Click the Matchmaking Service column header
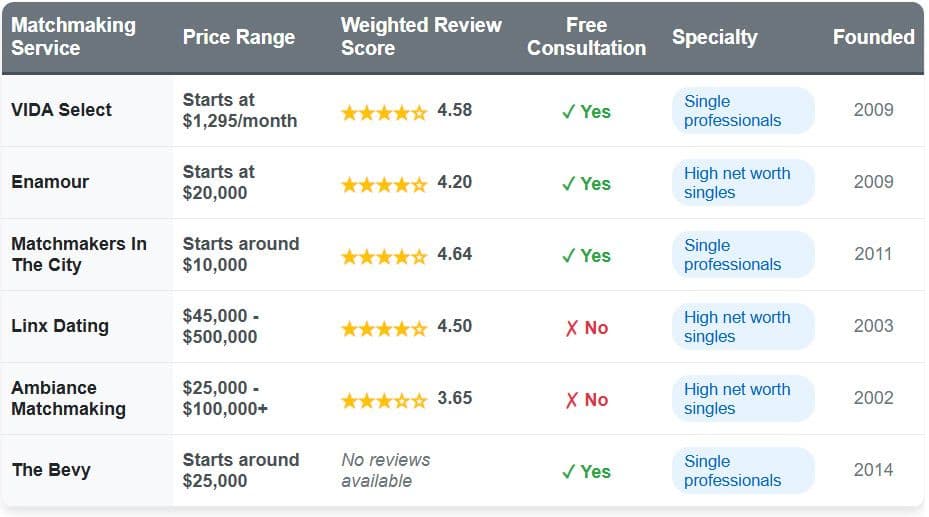Image resolution: width=929 pixels, height=517 pixels. pos(73,37)
